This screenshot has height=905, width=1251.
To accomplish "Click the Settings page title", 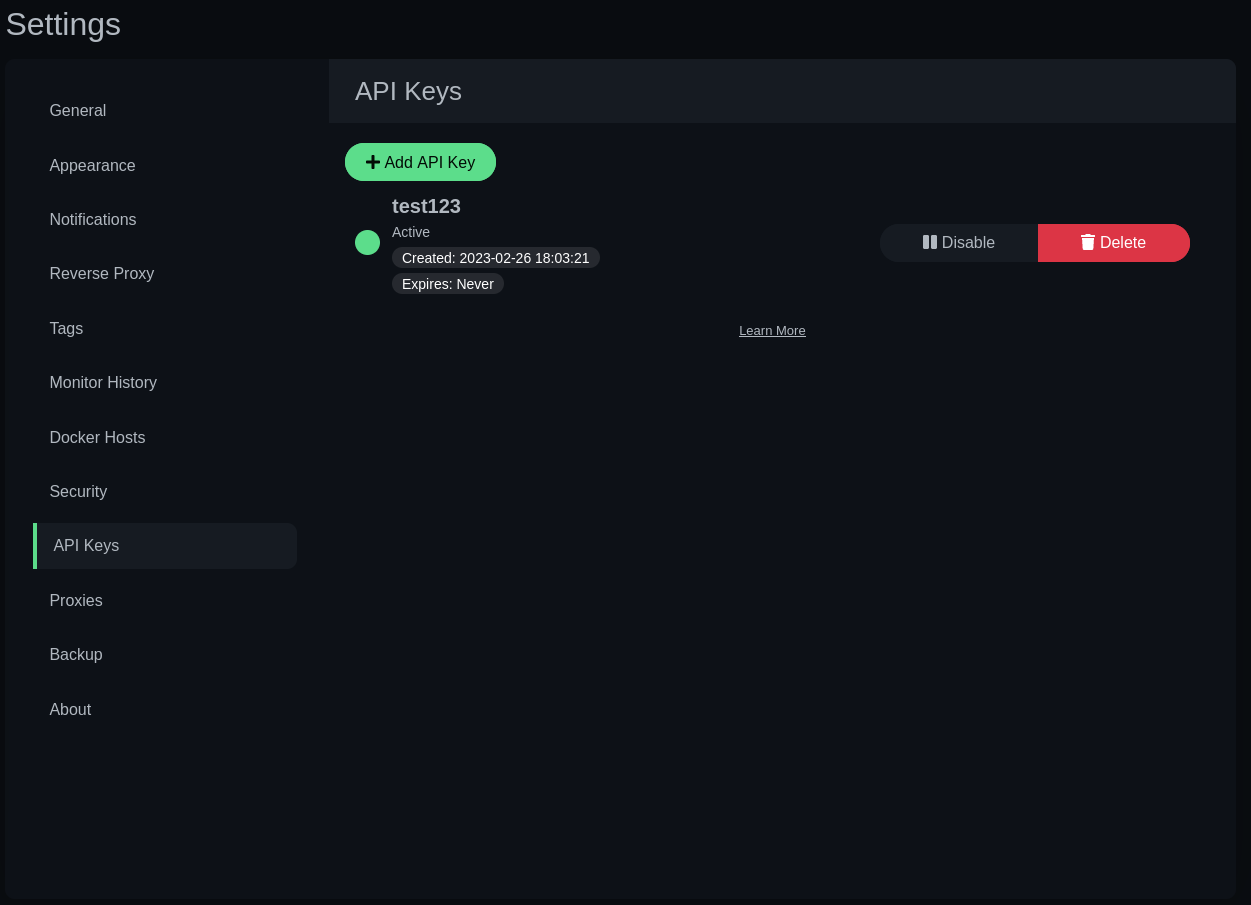I will coord(63,24).
